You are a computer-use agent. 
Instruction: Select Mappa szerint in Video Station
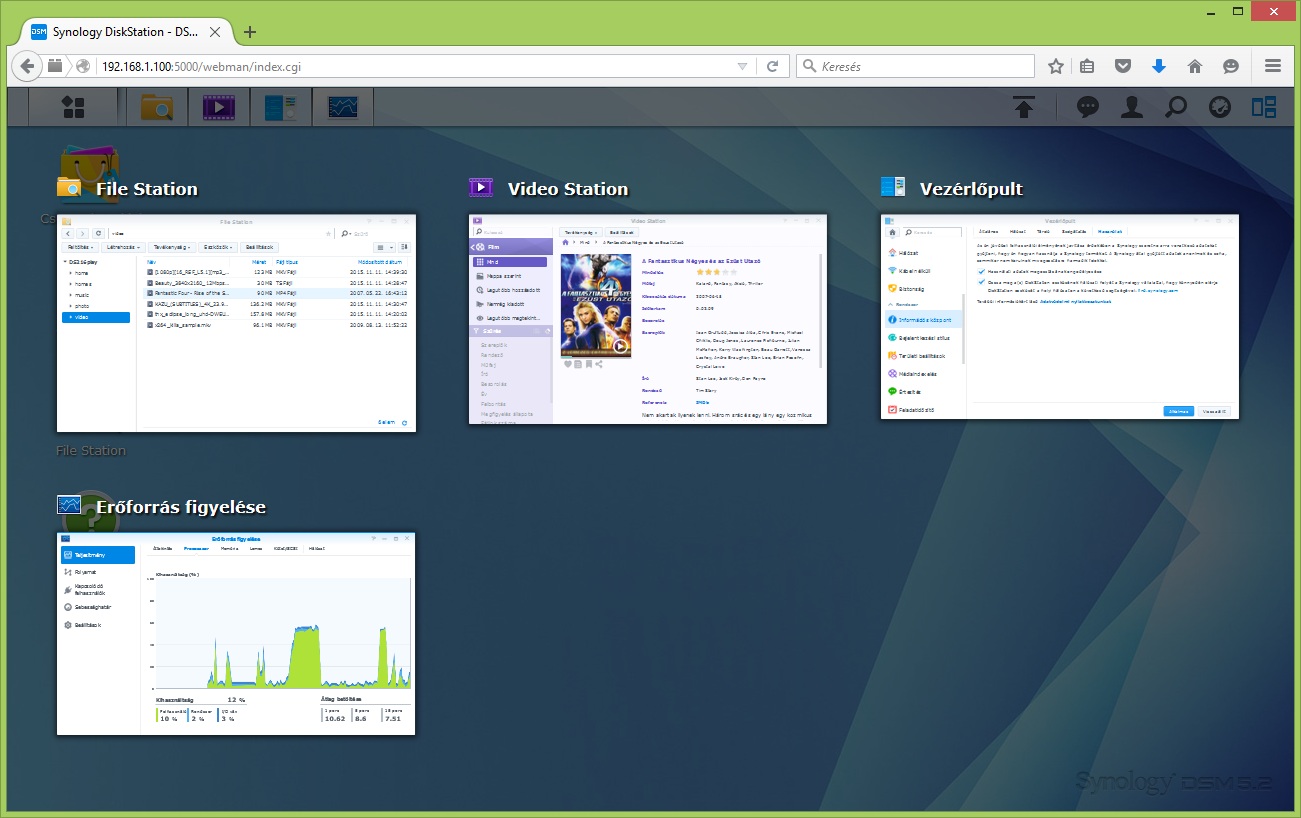[510, 275]
